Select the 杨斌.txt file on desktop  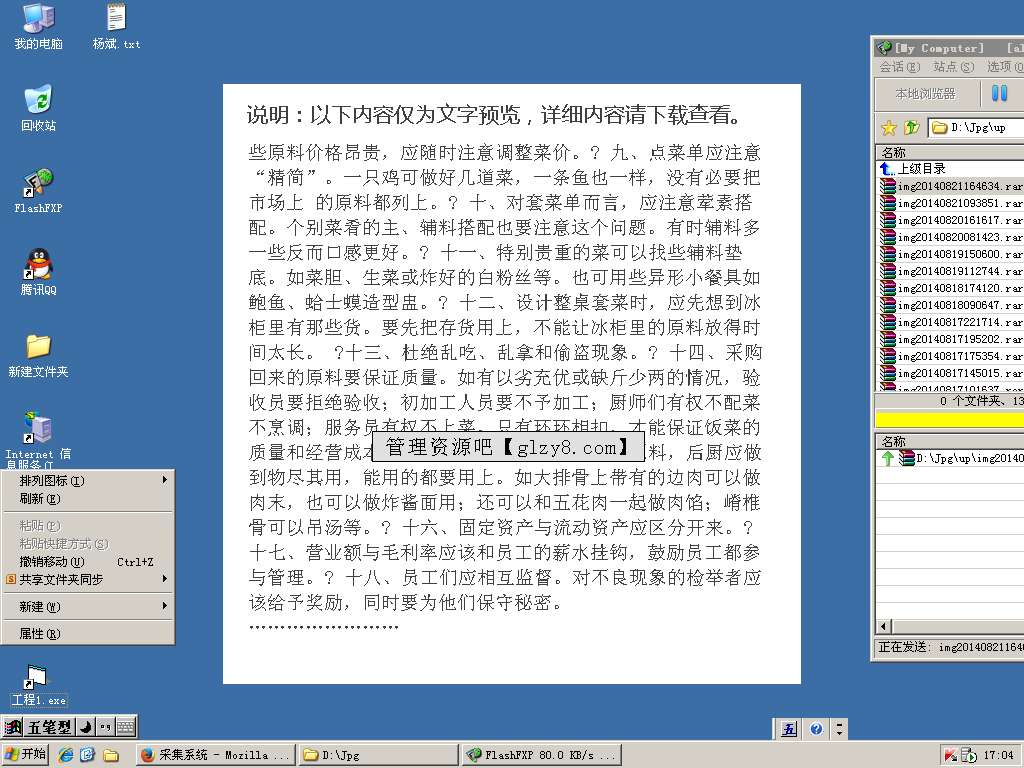click(x=116, y=26)
